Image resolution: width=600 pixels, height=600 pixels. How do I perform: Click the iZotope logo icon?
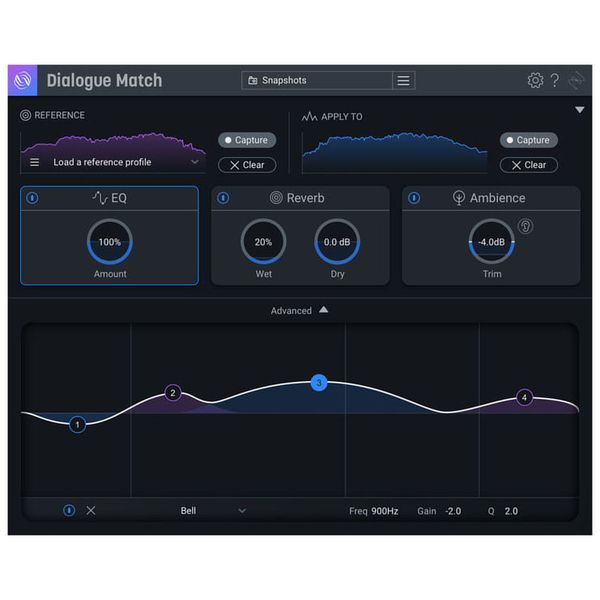23,80
